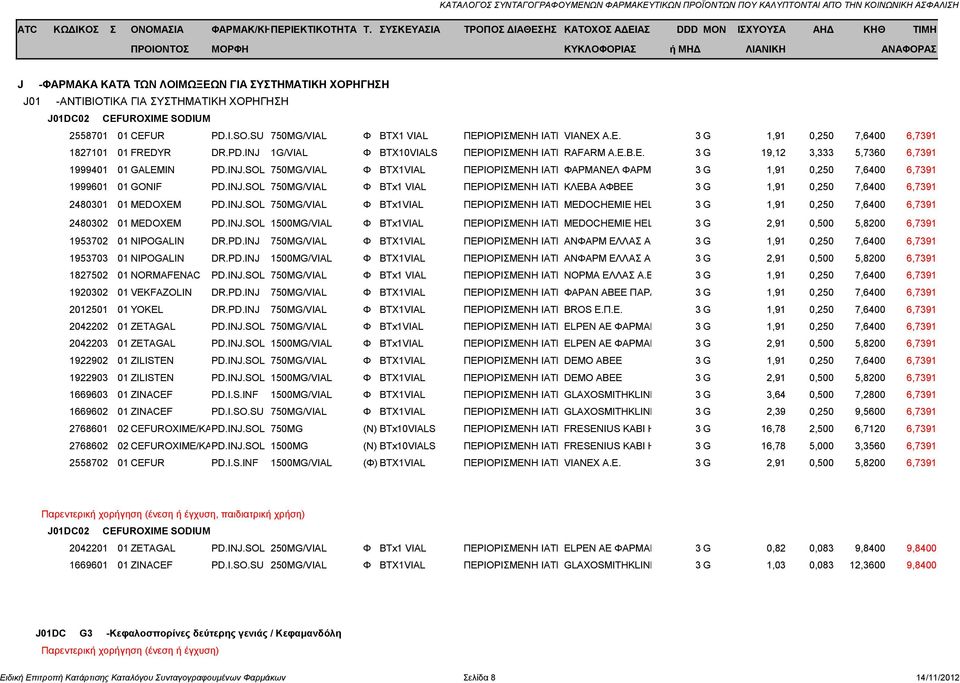Select the J01 antibiotics section heading

(x=156, y=102)
